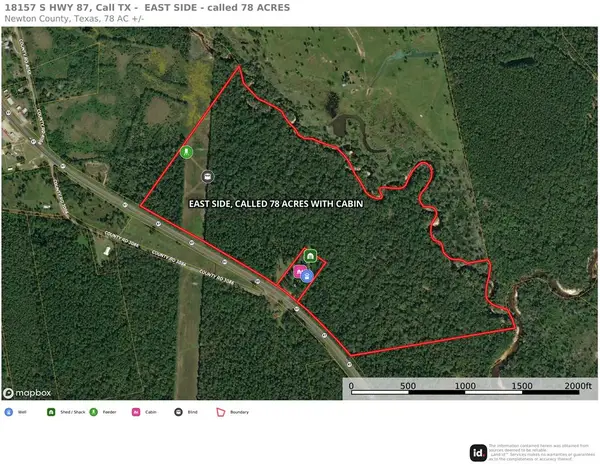Click the map title 18157 S HWY 87
The width and height of the screenshot is (600, 464).
click(147, 8)
